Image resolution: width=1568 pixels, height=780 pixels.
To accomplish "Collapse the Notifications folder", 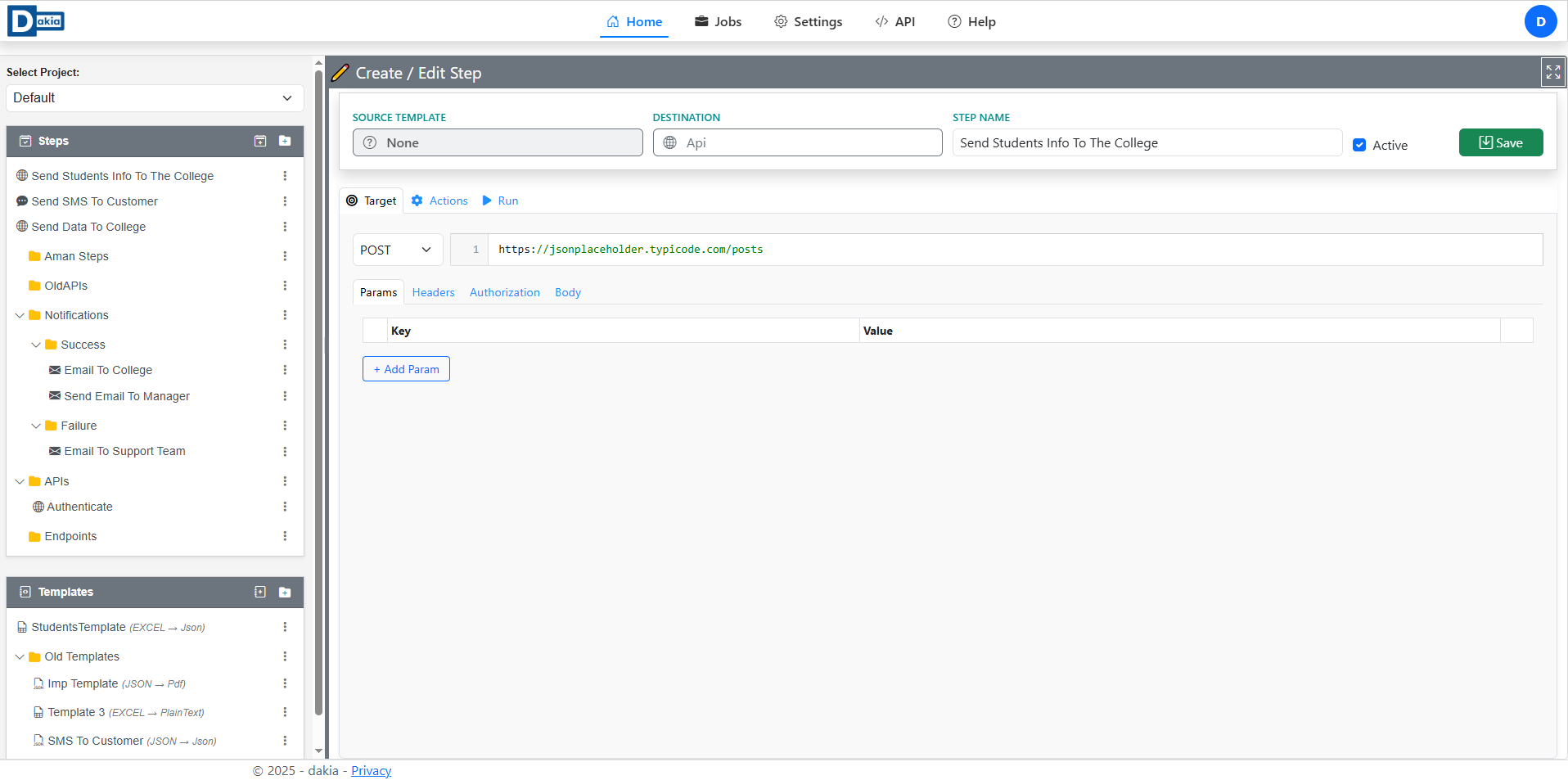I will [20, 315].
